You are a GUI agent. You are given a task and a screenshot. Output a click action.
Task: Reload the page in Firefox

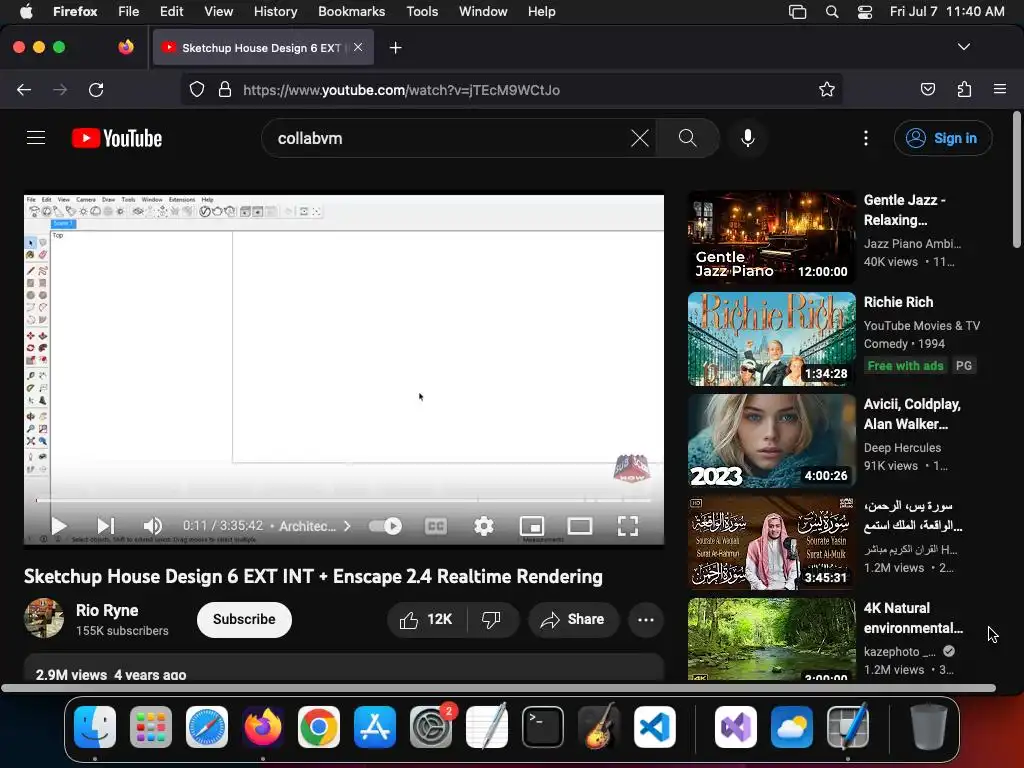click(96, 89)
